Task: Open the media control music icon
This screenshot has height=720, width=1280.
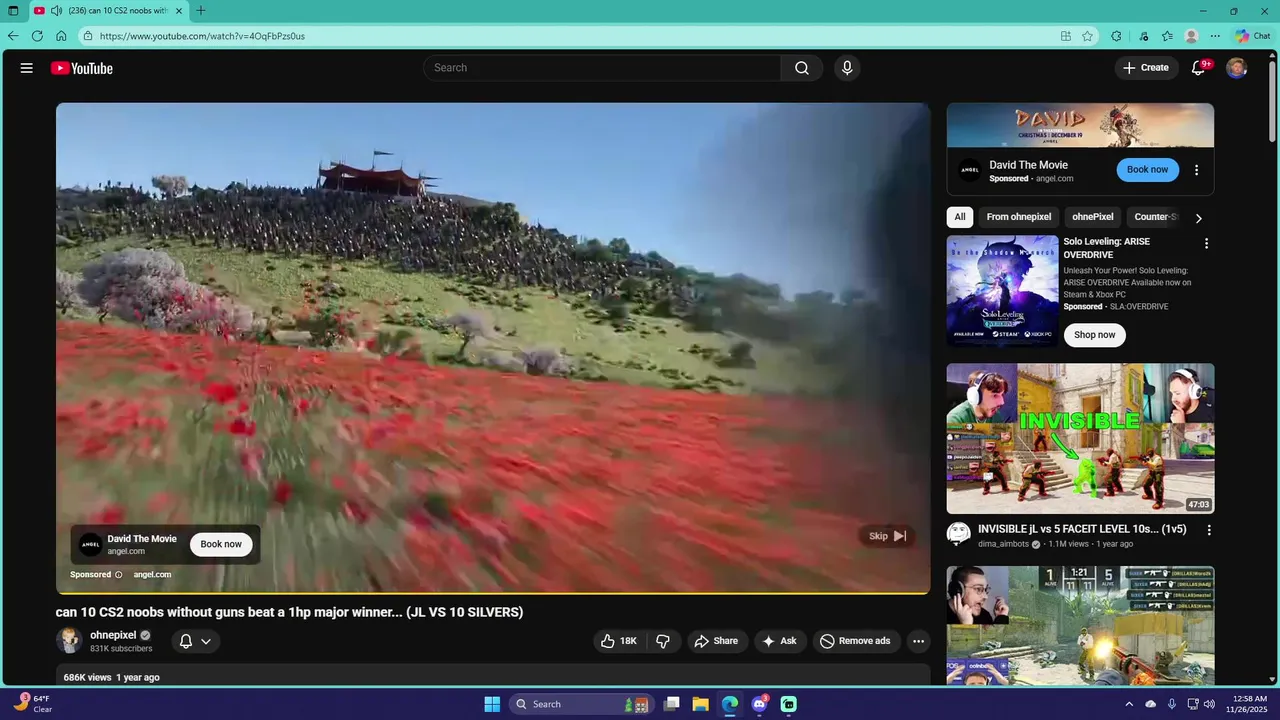Action: tap(1144, 36)
